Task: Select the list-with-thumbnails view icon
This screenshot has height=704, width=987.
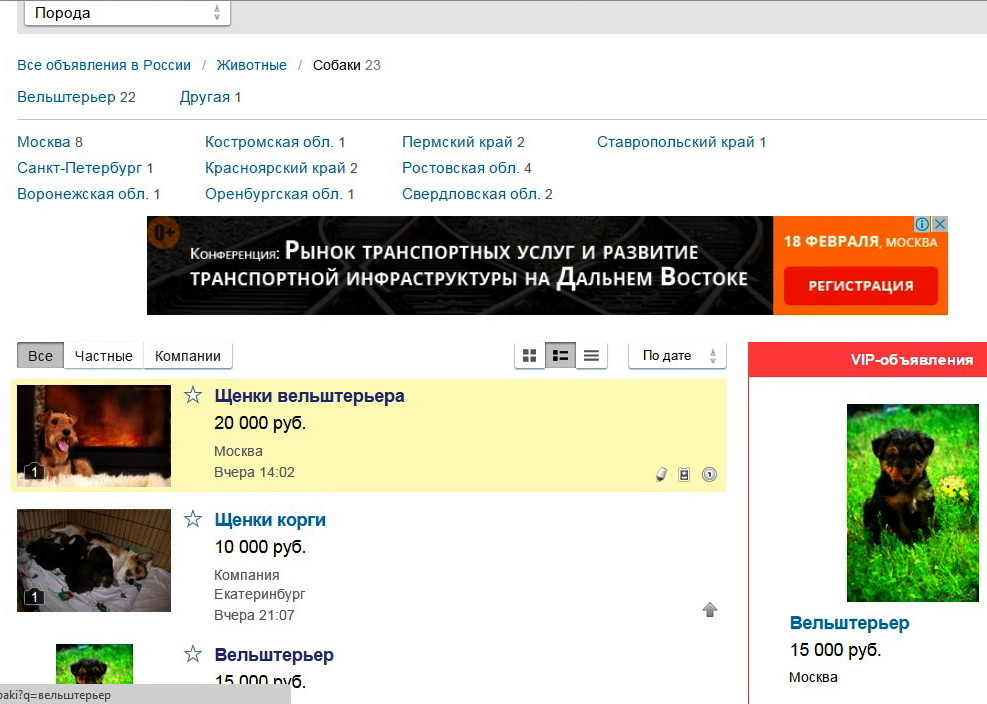Action: 560,356
